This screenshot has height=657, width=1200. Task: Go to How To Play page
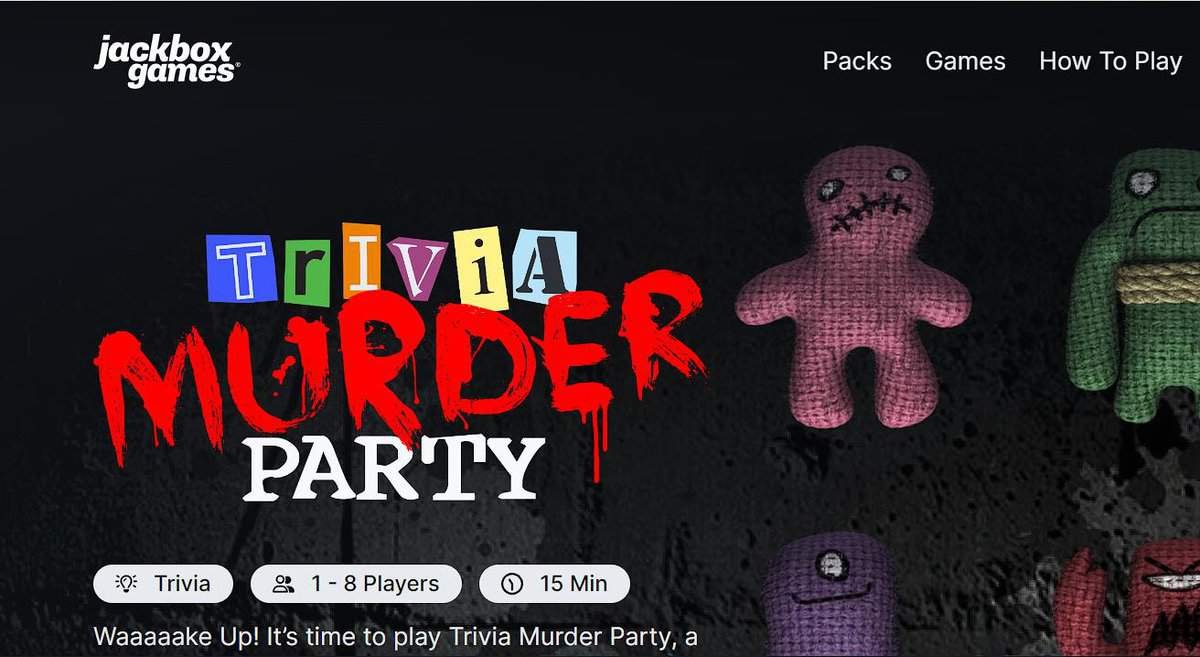pos(1111,61)
